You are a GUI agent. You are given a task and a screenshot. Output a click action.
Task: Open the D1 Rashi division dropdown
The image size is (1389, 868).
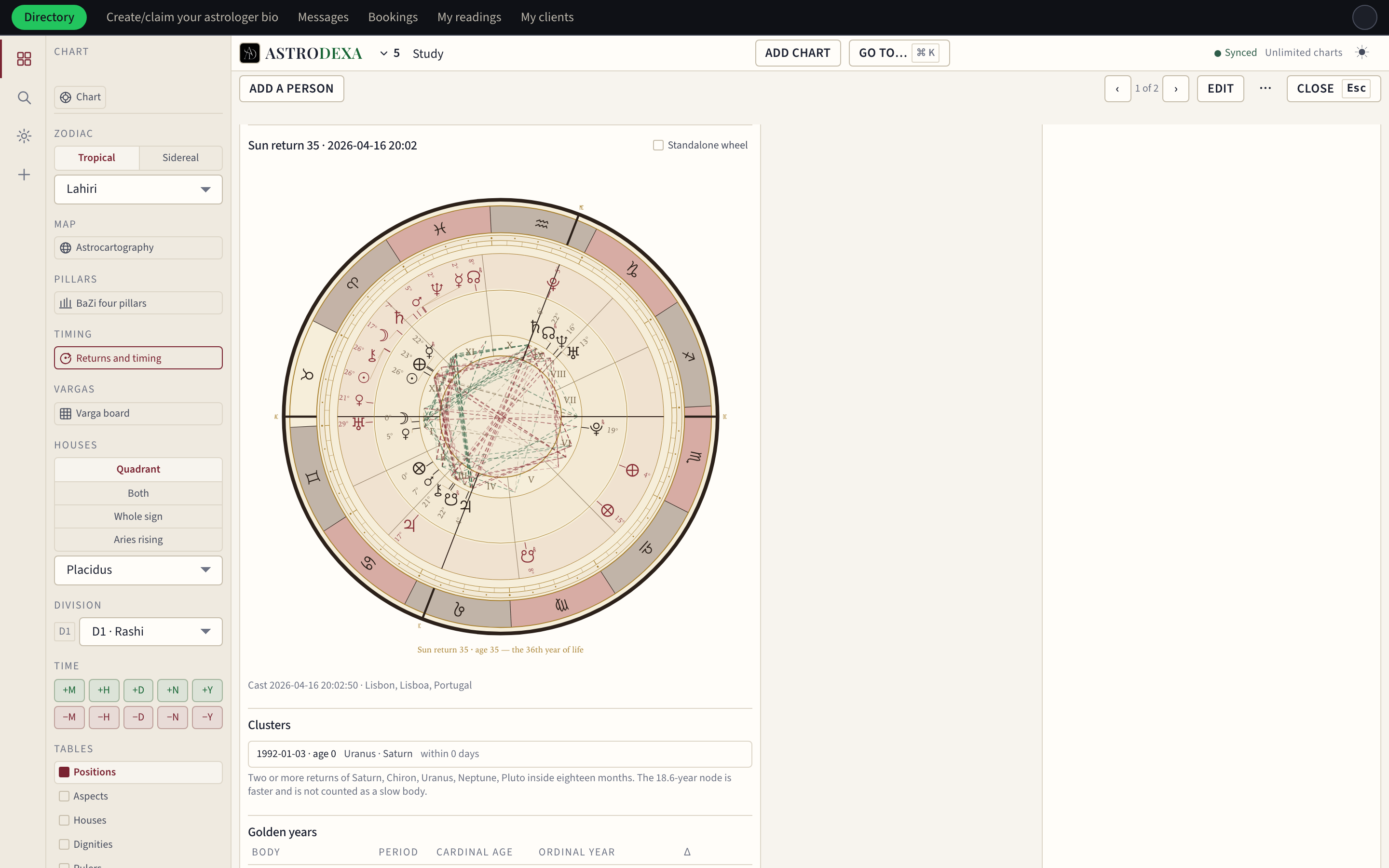151,632
